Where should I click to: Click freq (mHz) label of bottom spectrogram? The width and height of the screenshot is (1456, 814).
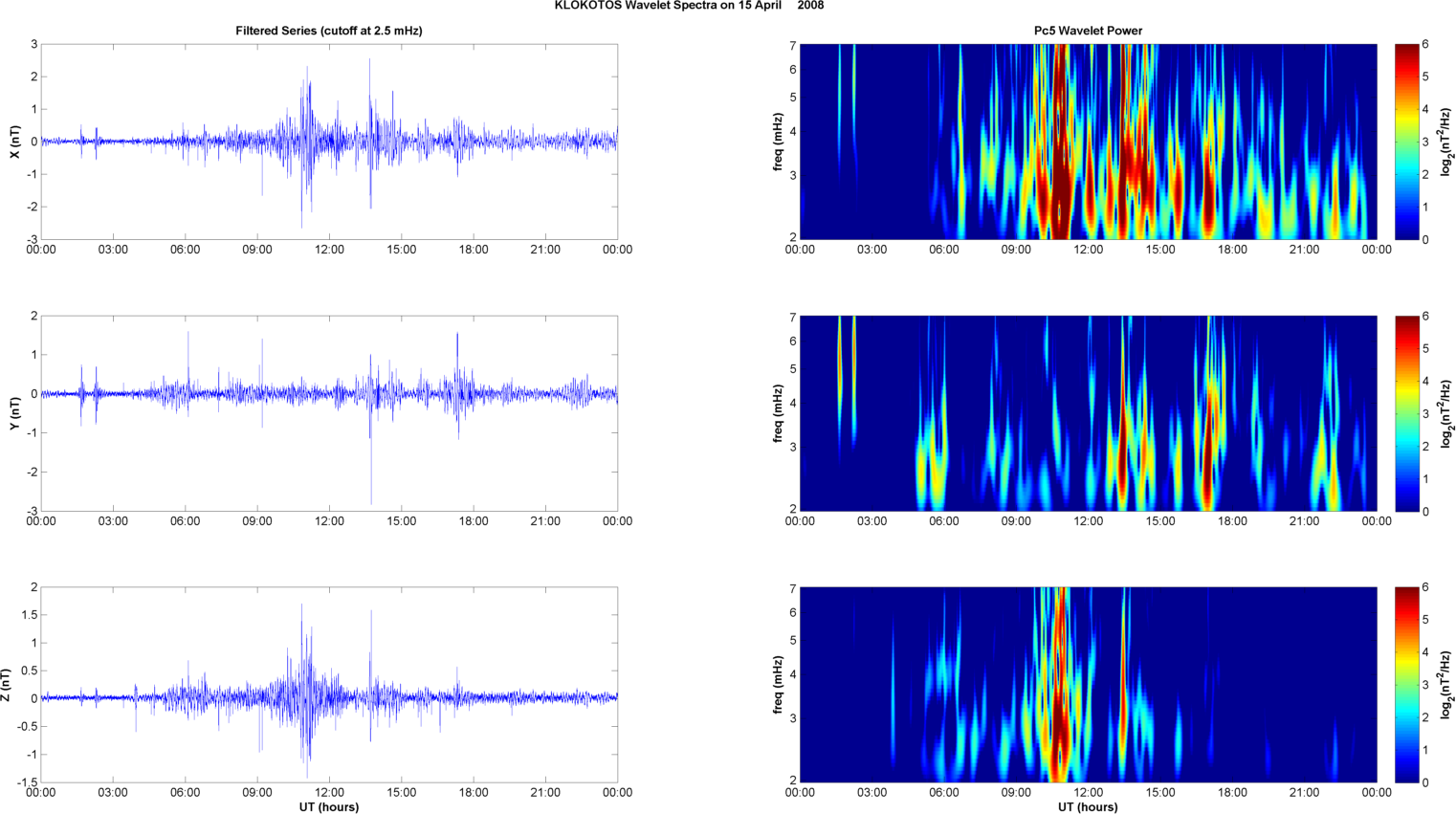click(779, 685)
